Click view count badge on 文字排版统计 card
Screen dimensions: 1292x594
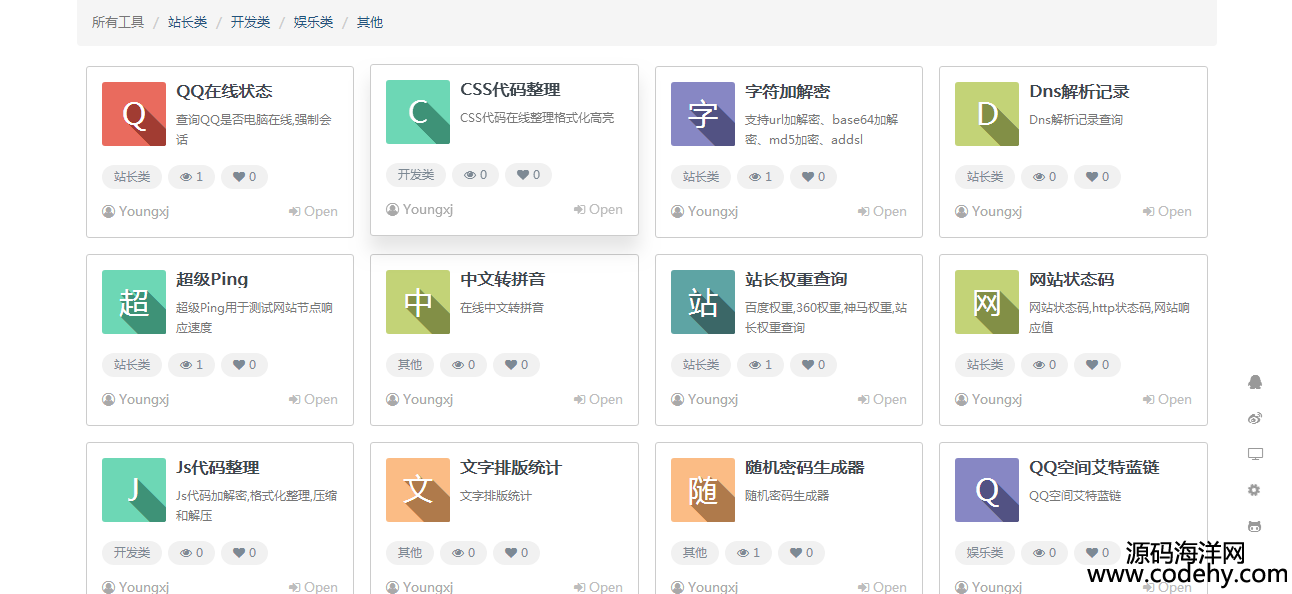463,553
